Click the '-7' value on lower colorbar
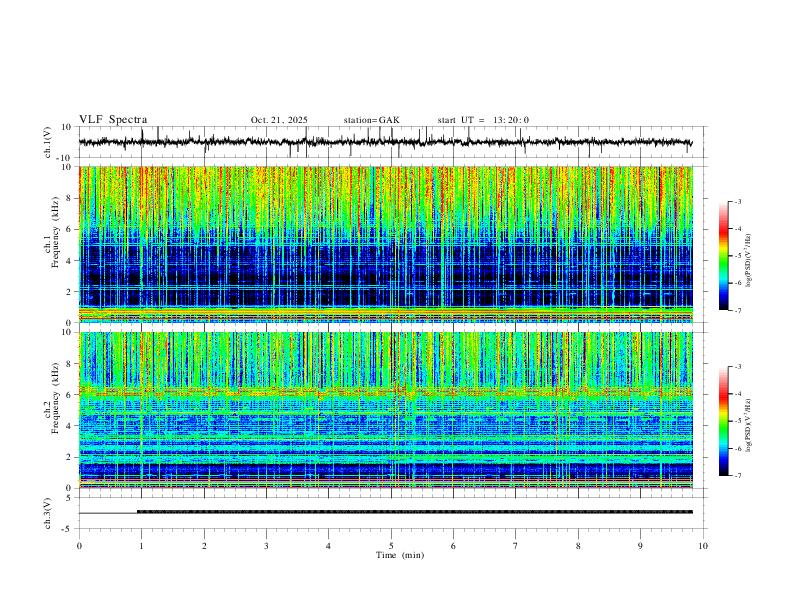The height and width of the screenshot is (612, 792). [x=737, y=476]
